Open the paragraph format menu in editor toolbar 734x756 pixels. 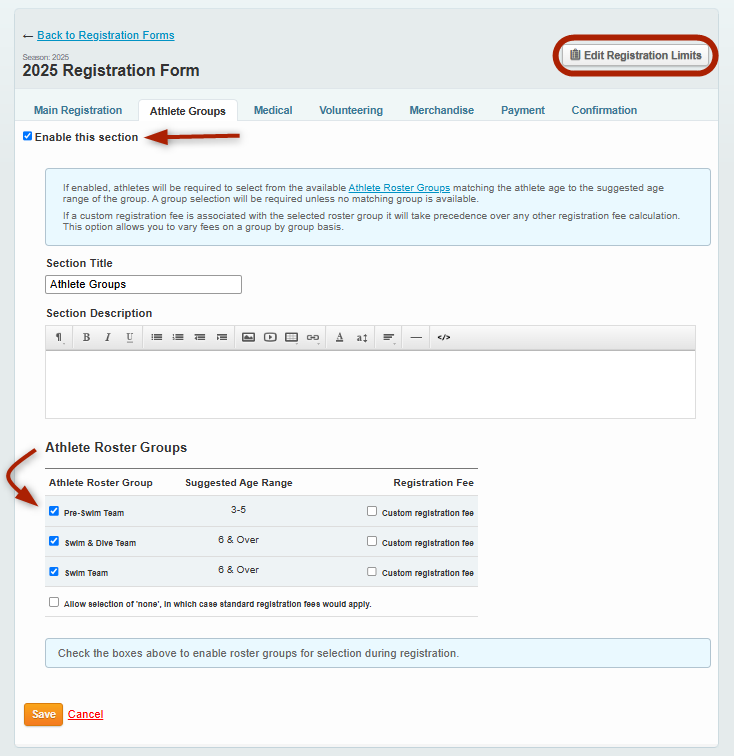click(x=59, y=338)
